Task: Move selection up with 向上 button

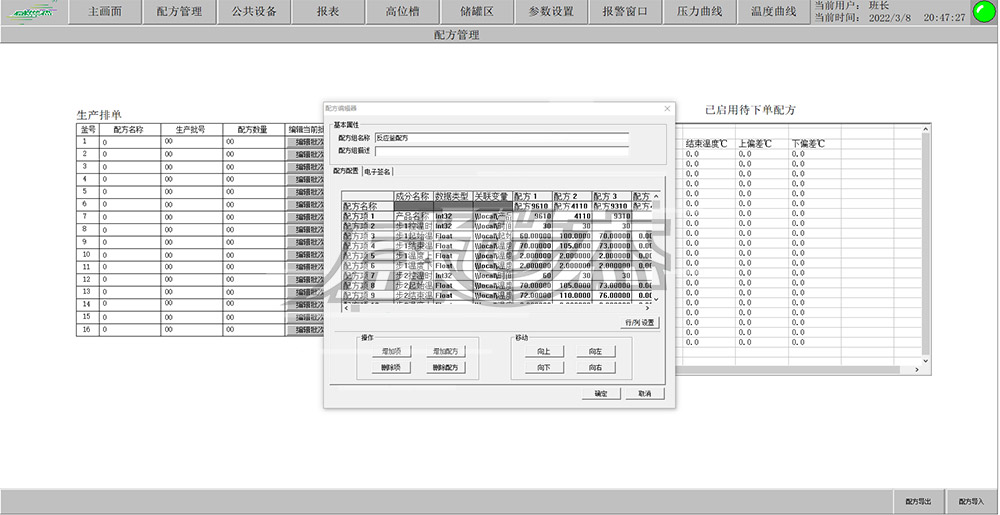Action: [544, 352]
